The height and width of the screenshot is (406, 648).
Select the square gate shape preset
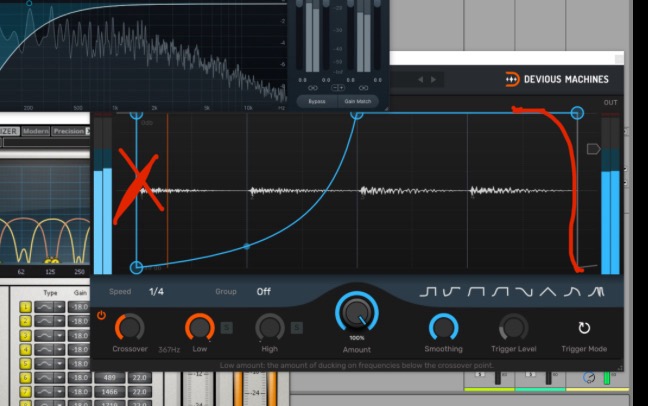pyautogui.click(x=476, y=292)
